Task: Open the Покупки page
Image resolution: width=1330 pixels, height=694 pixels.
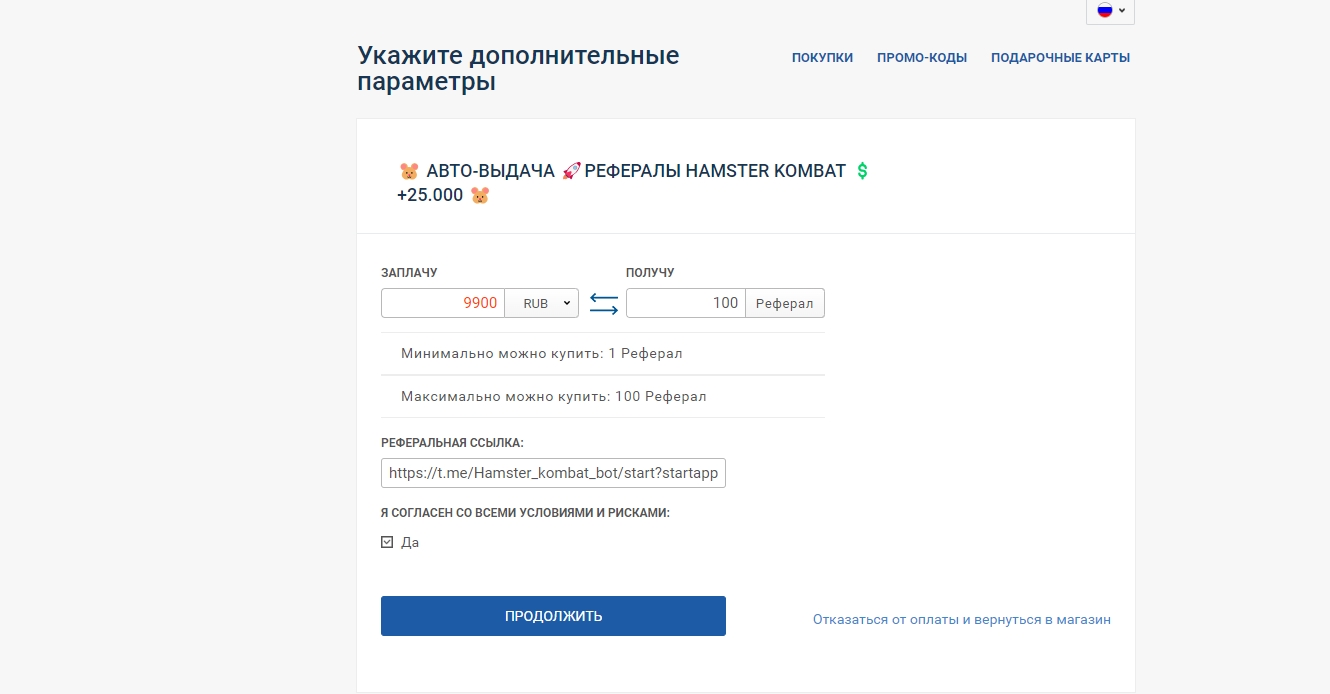Action: click(822, 58)
